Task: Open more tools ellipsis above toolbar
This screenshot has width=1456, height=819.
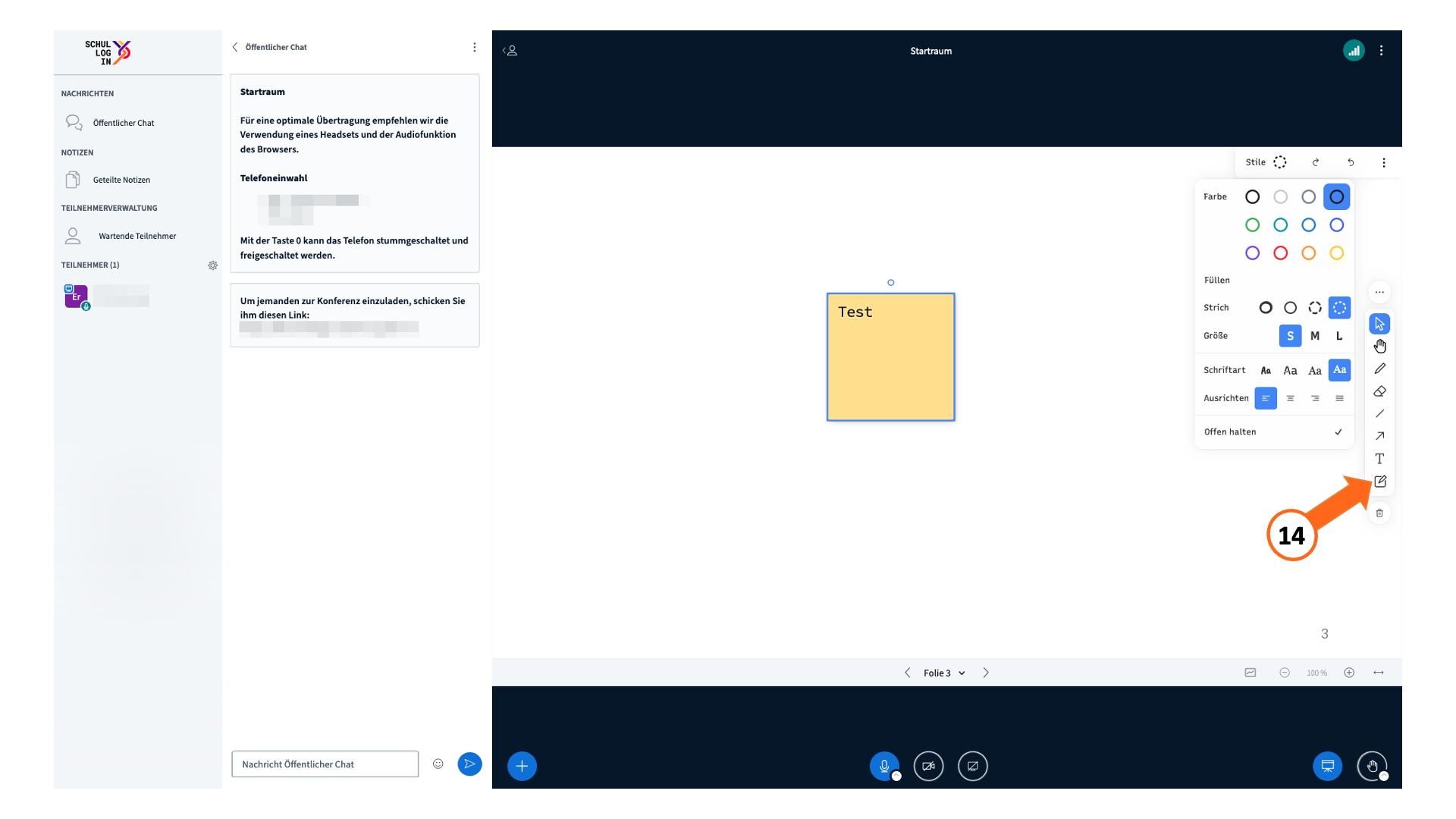Action: tap(1379, 292)
